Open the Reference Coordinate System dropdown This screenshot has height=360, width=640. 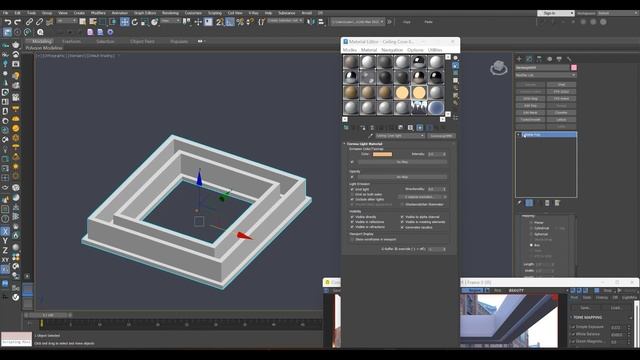171,21
